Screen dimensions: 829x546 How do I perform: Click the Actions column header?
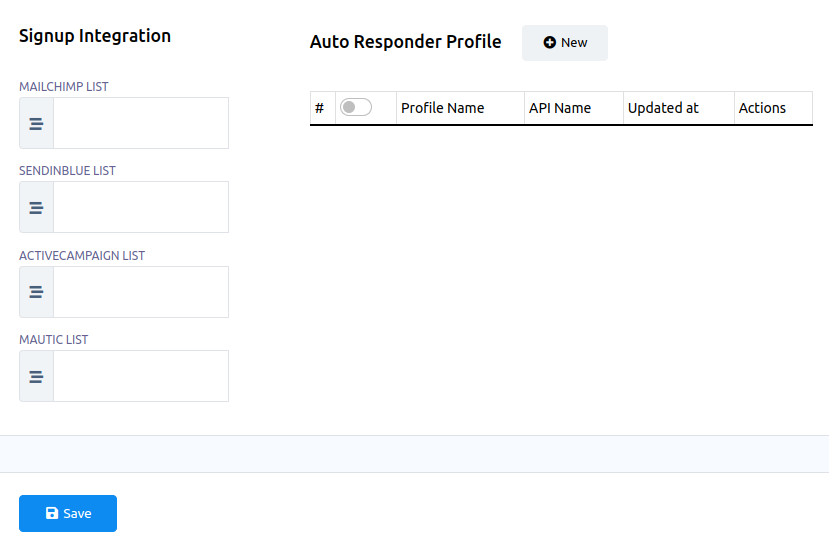[762, 108]
